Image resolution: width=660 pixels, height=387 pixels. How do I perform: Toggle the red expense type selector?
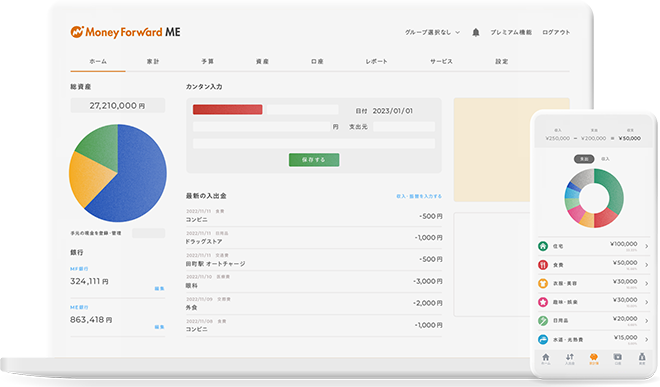coord(227,109)
